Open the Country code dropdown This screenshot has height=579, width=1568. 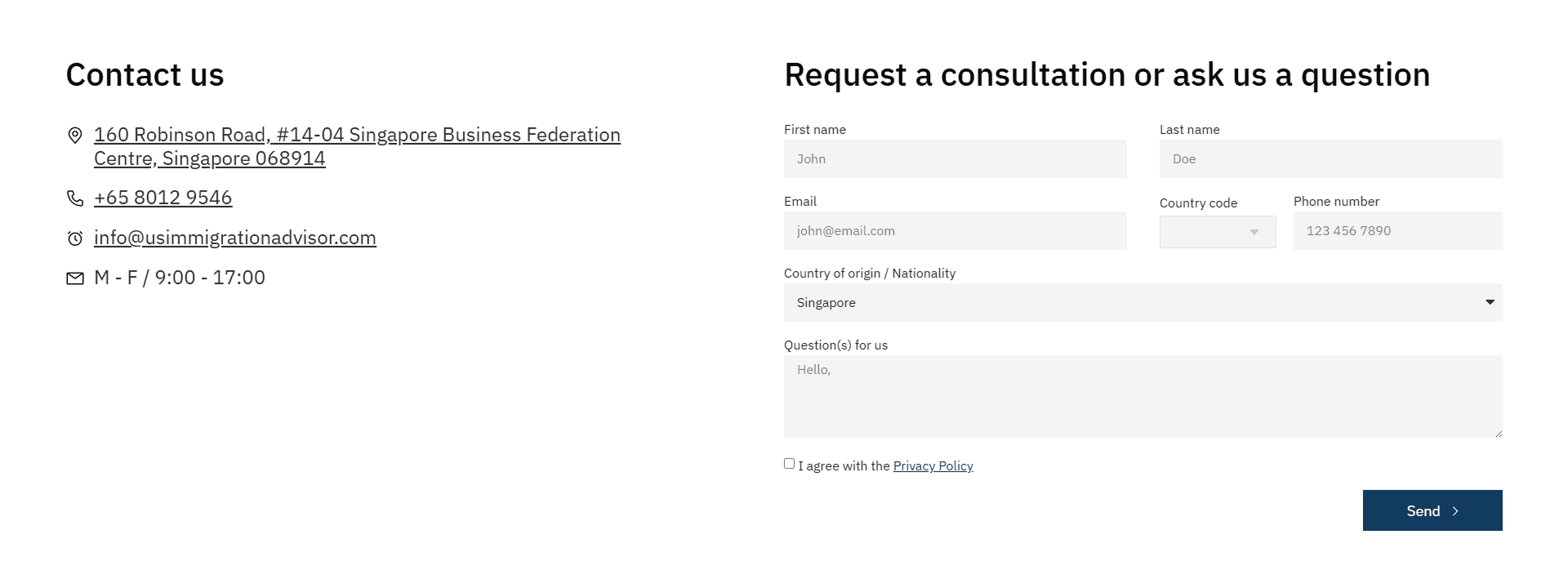point(1217,232)
